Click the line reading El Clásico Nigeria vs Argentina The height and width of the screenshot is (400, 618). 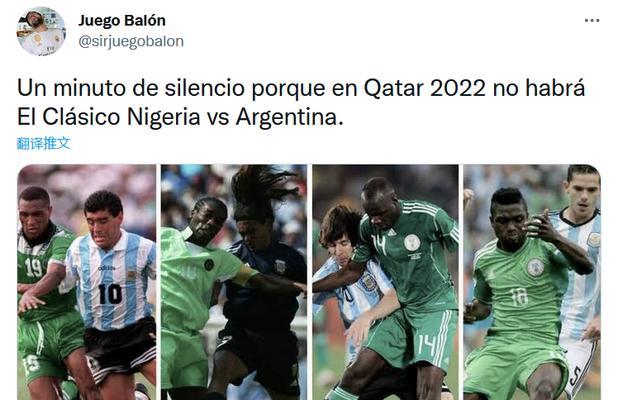point(180,117)
